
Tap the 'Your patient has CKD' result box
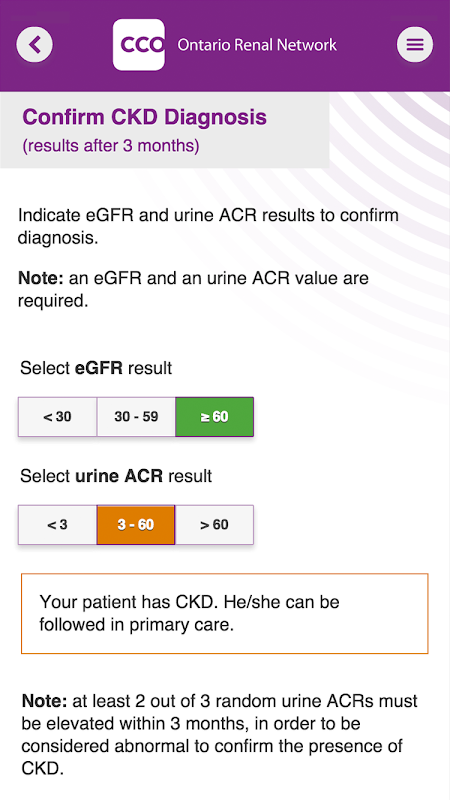click(x=224, y=614)
